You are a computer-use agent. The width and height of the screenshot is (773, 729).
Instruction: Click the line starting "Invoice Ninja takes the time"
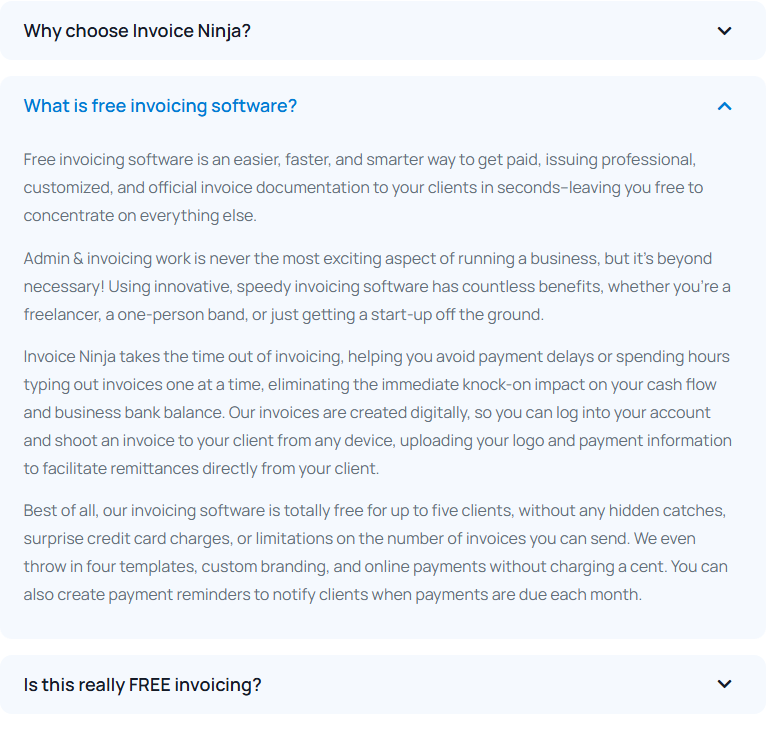pyautogui.click(x=376, y=357)
